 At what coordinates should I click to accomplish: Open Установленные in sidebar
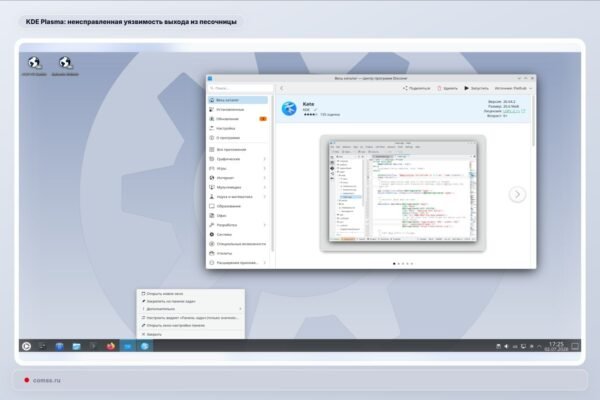tap(238, 109)
